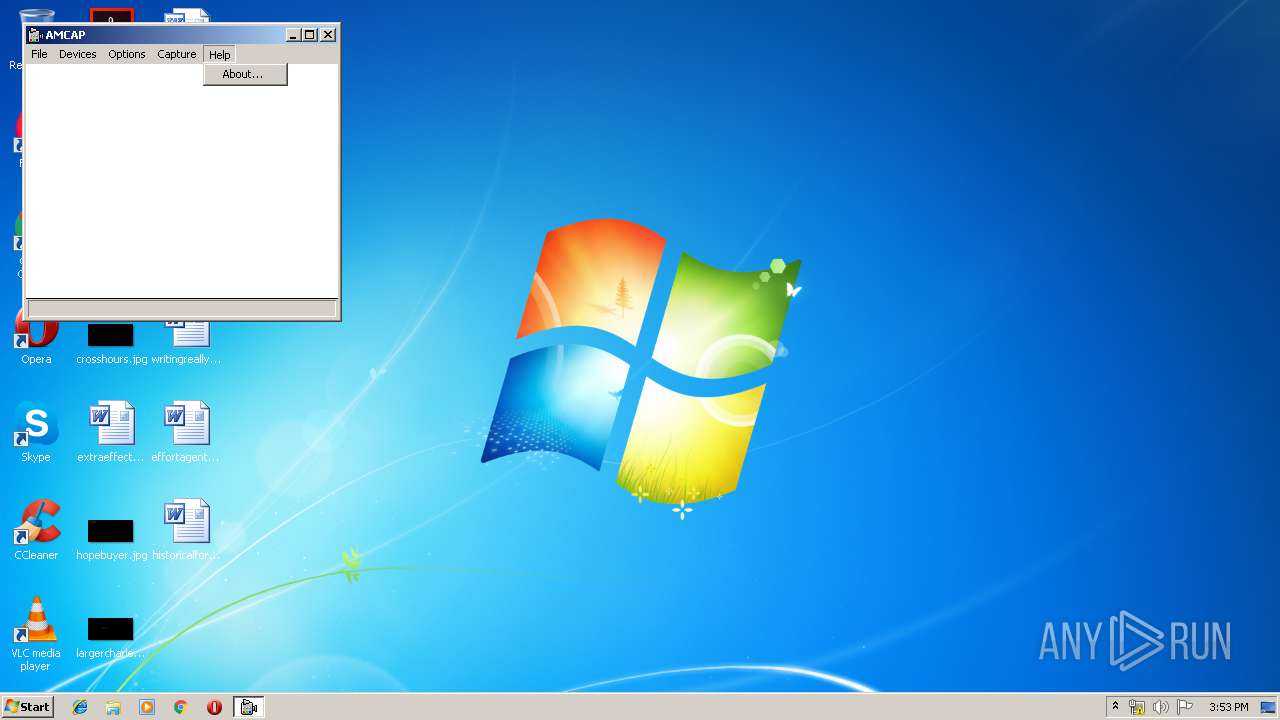Select the effortagent Word document
The height and width of the screenshot is (720, 1280).
click(186, 434)
